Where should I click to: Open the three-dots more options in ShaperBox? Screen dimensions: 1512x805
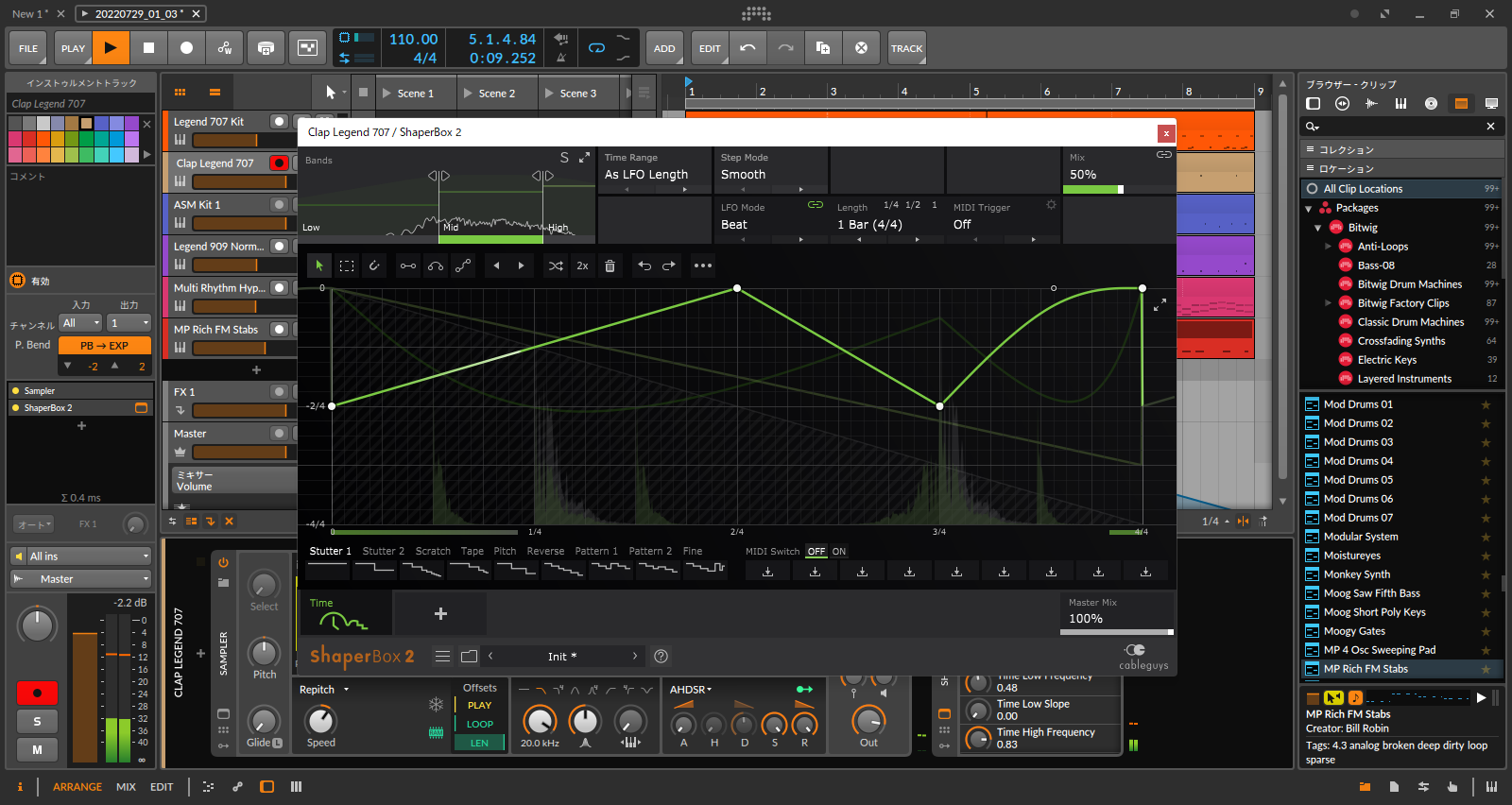click(703, 265)
